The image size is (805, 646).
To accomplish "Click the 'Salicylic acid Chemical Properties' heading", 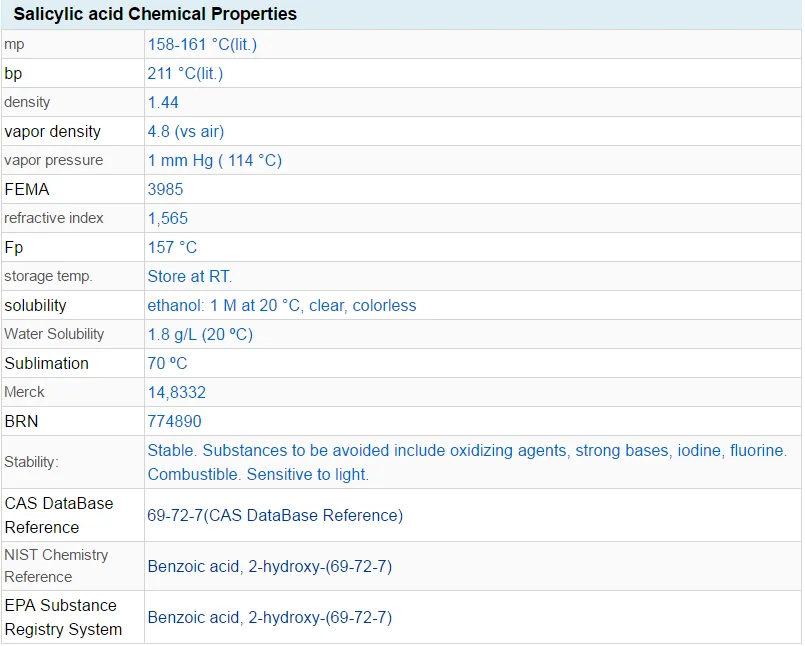I will [154, 14].
